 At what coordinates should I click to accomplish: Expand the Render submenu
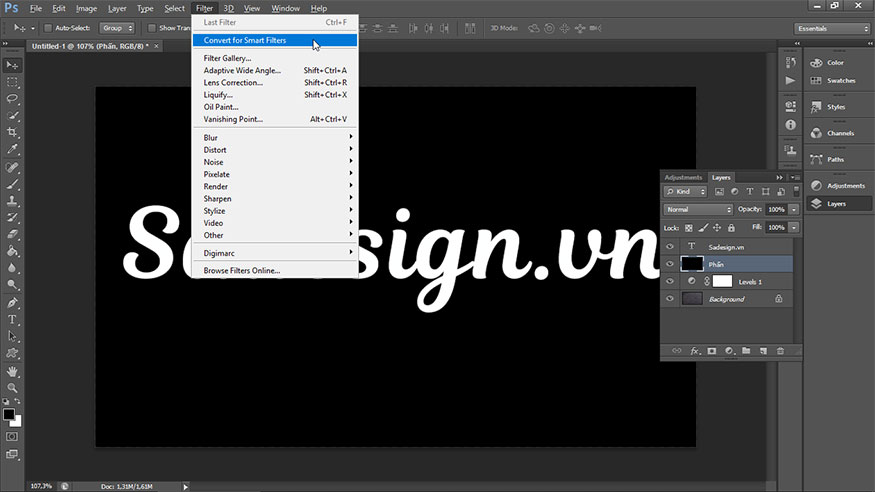pyautogui.click(x=275, y=186)
